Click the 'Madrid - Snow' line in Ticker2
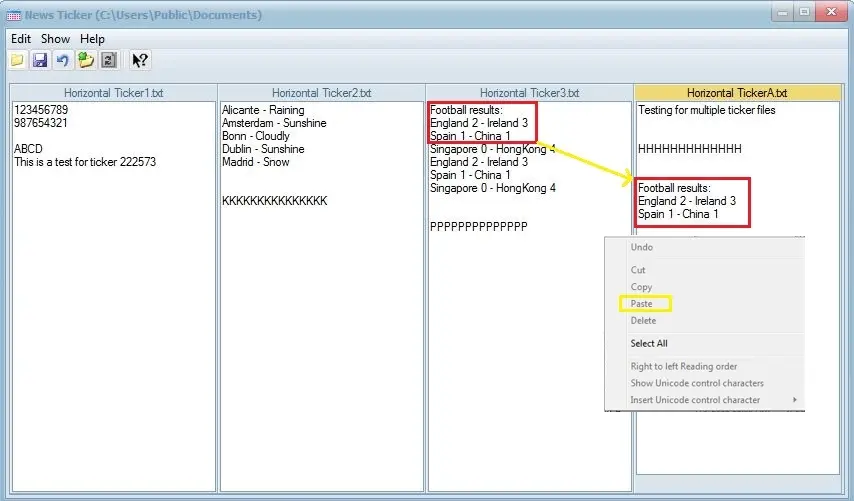 coord(255,162)
